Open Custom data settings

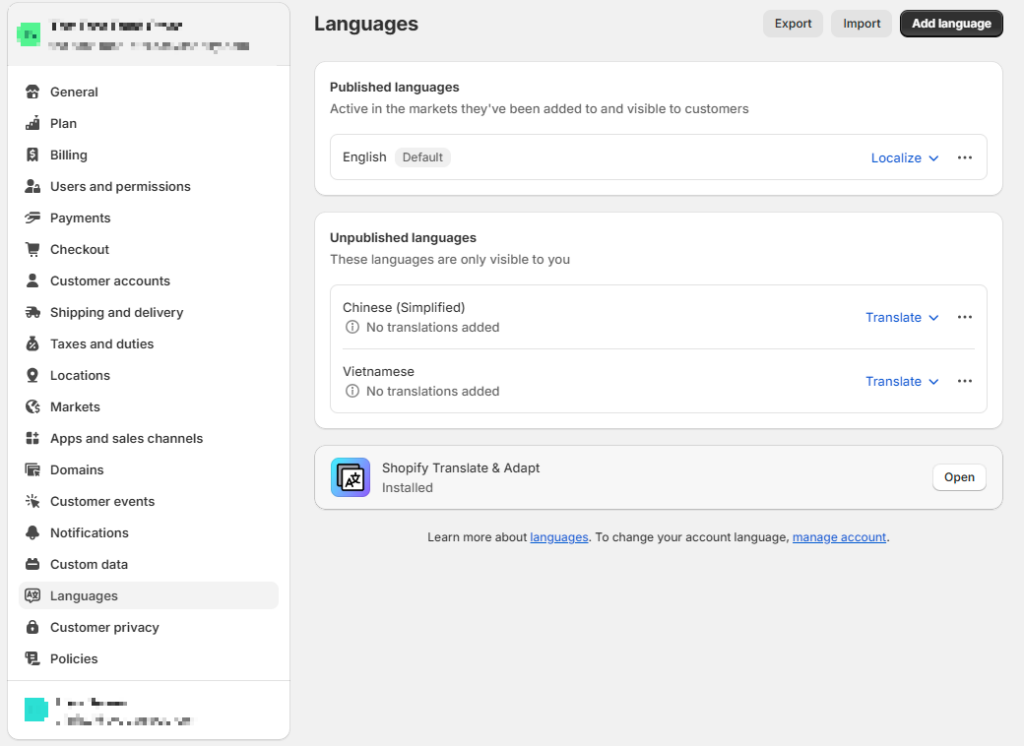click(x=149, y=564)
